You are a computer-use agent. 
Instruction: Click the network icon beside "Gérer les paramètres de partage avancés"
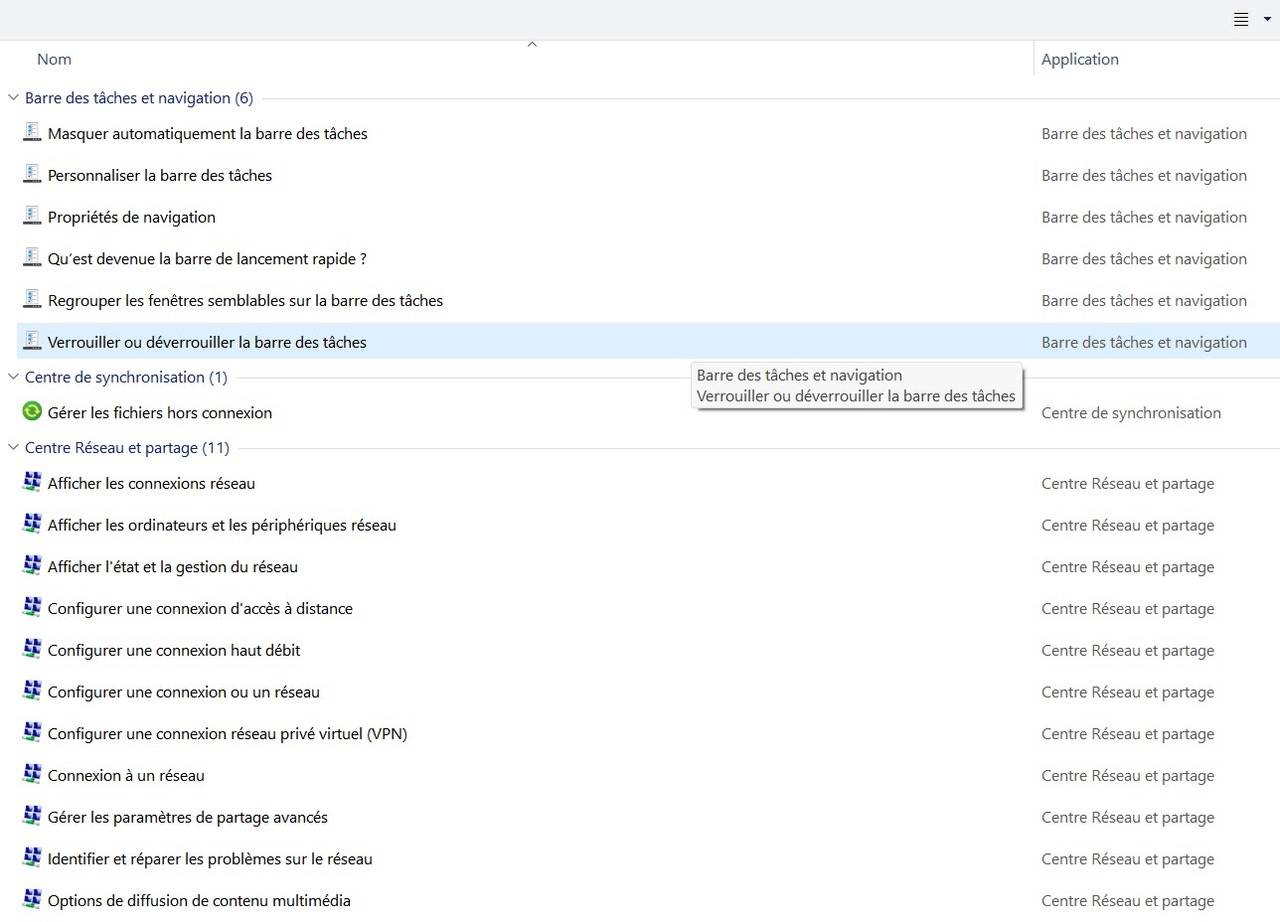pyautogui.click(x=31, y=816)
